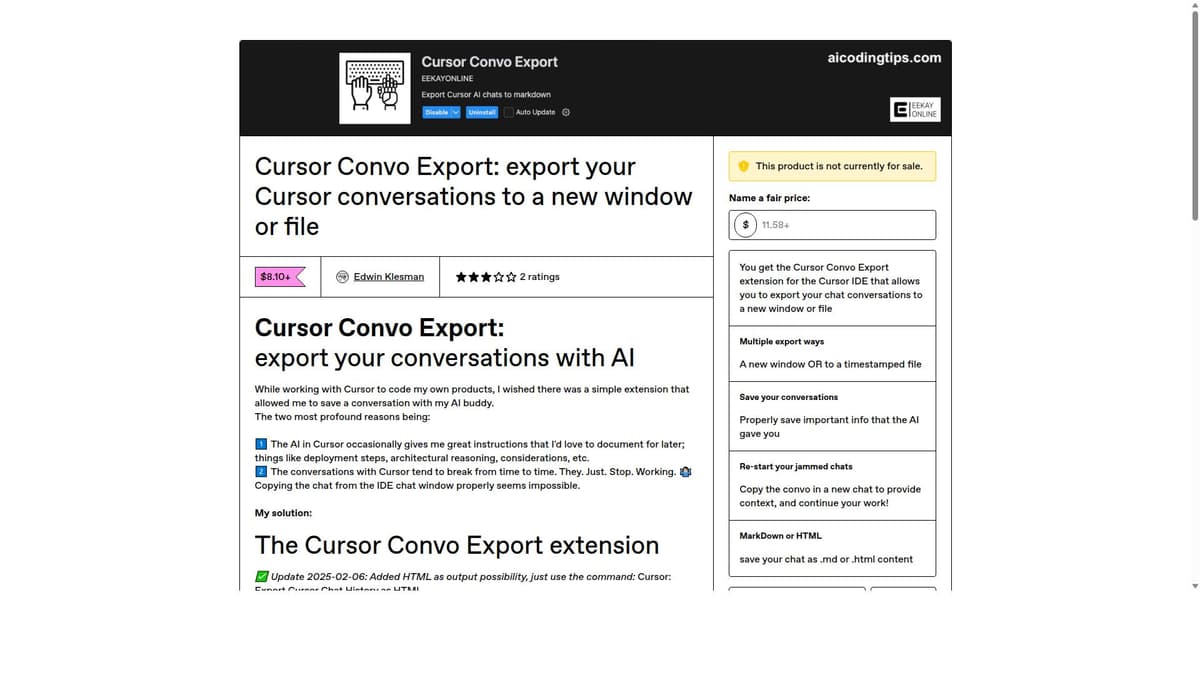
Task: Click 'Export Cursor AI chats to markdown' tagline
Action: tap(486, 95)
